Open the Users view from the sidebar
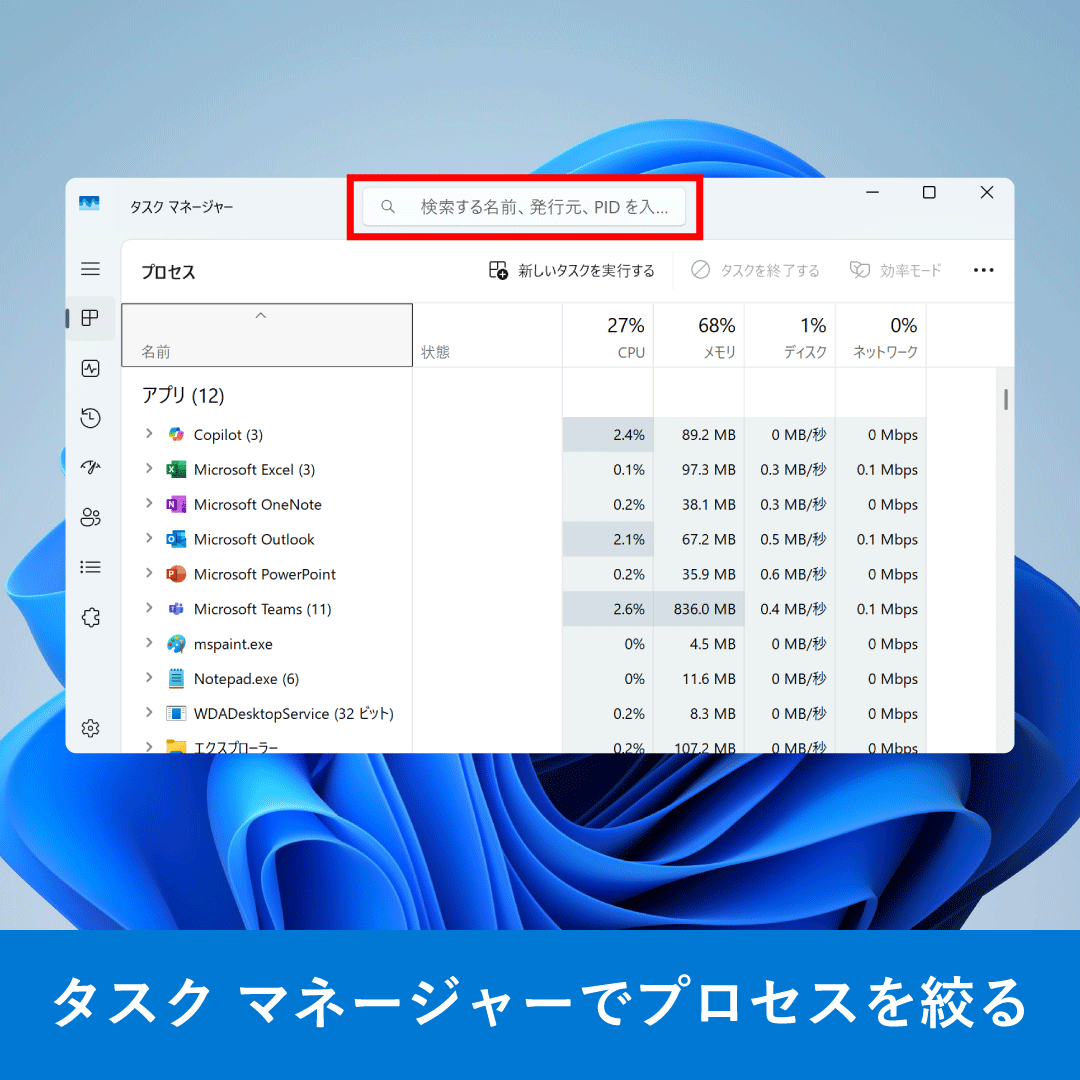Image resolution: width=1080 pixels, height=1080 pixels. (x=91, y=517)
